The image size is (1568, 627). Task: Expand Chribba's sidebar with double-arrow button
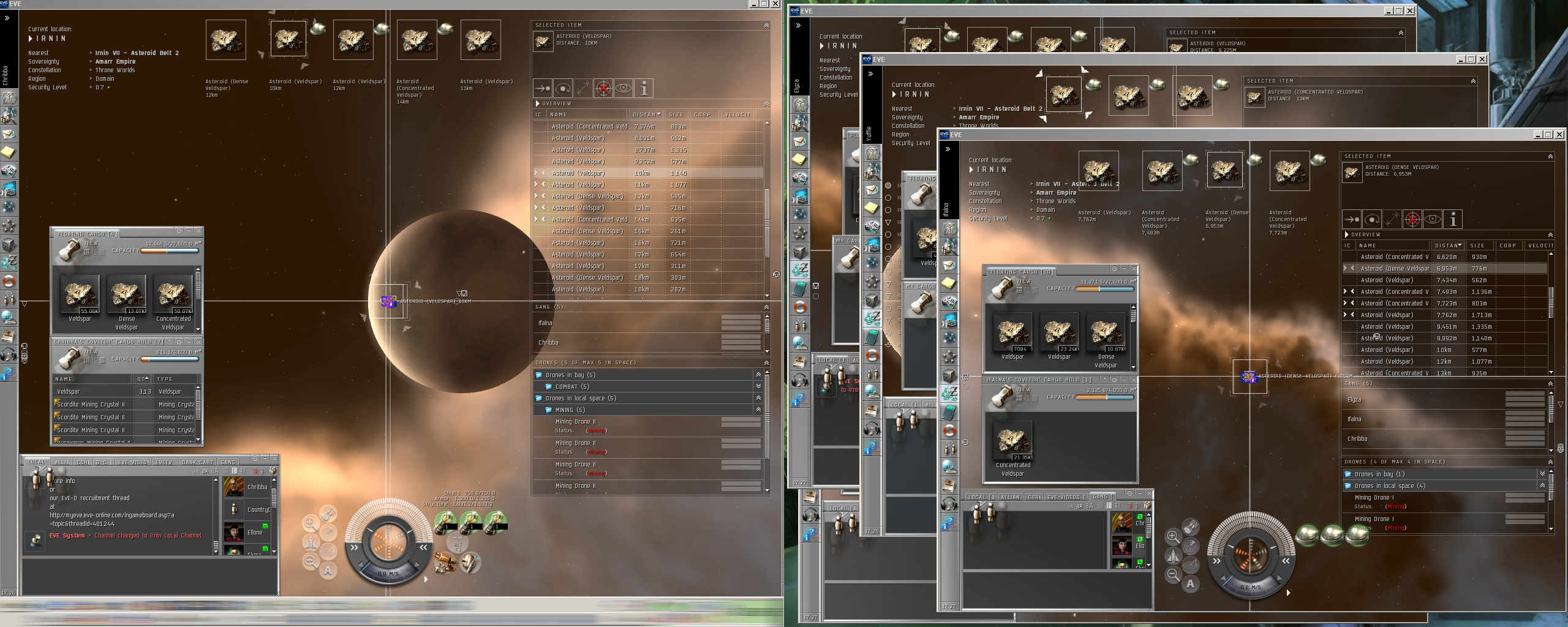(7, 18)
